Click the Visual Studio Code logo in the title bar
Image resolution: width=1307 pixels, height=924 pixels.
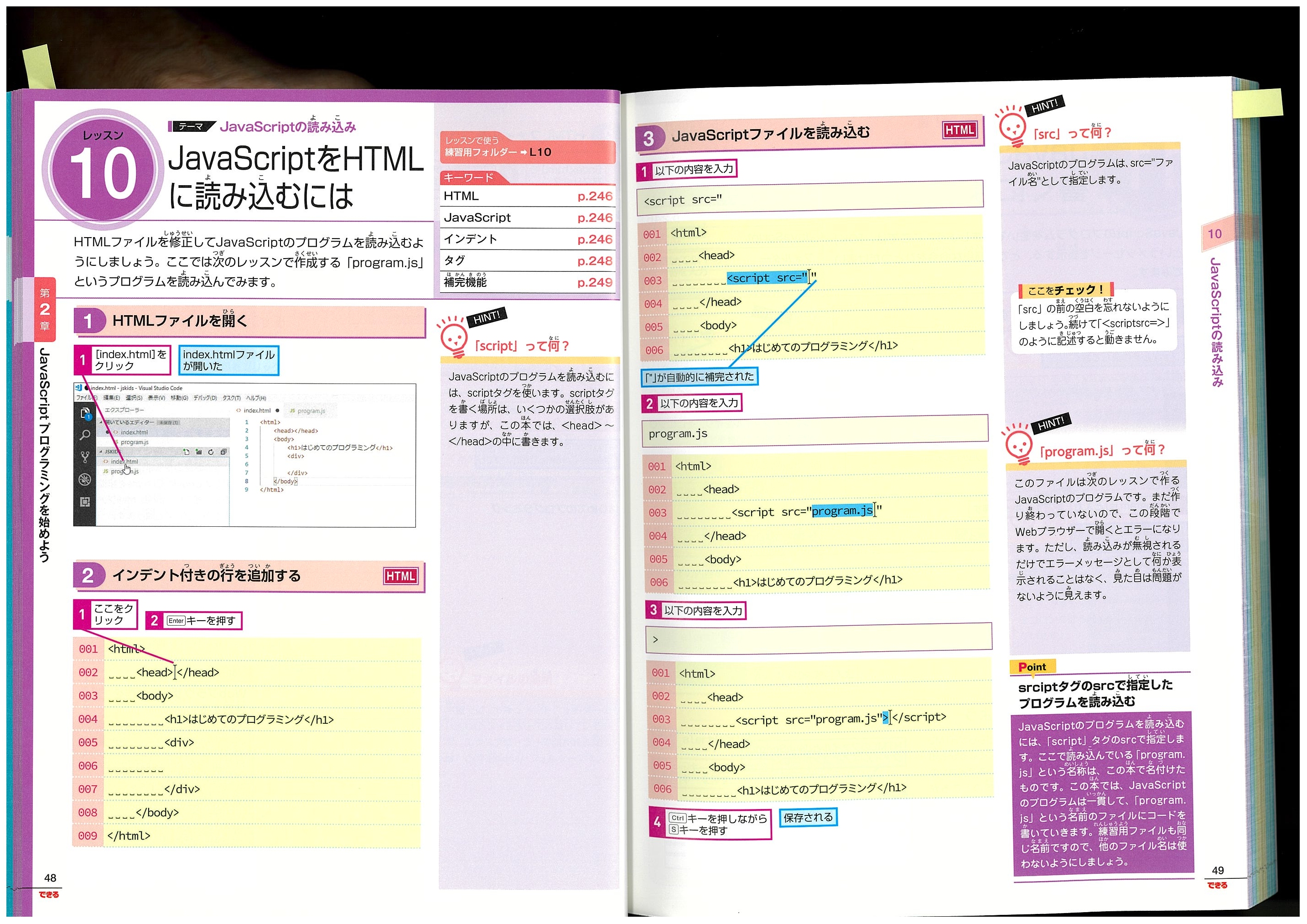79,388
